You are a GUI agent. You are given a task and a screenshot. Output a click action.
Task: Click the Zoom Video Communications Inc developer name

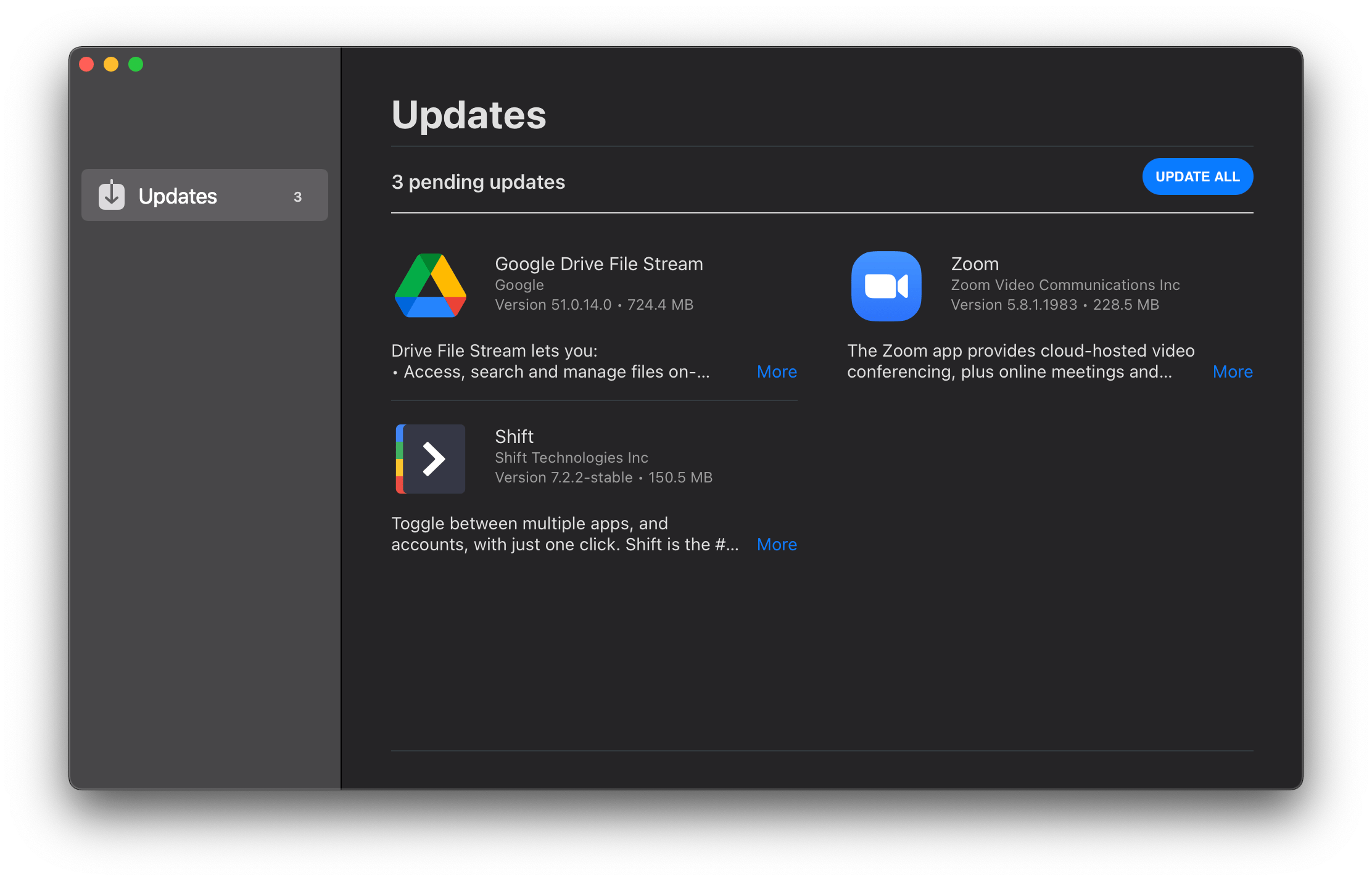point(1065,285)
